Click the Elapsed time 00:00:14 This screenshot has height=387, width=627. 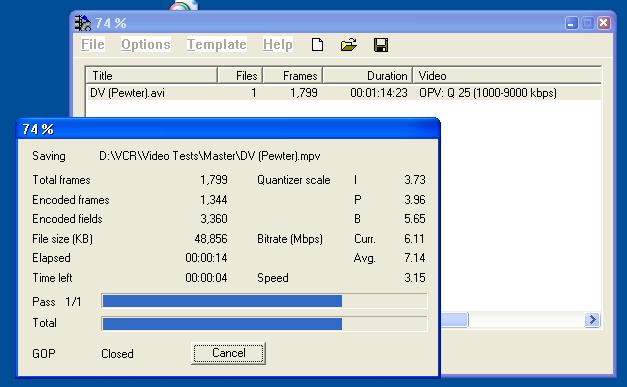(x=206, y=258)
